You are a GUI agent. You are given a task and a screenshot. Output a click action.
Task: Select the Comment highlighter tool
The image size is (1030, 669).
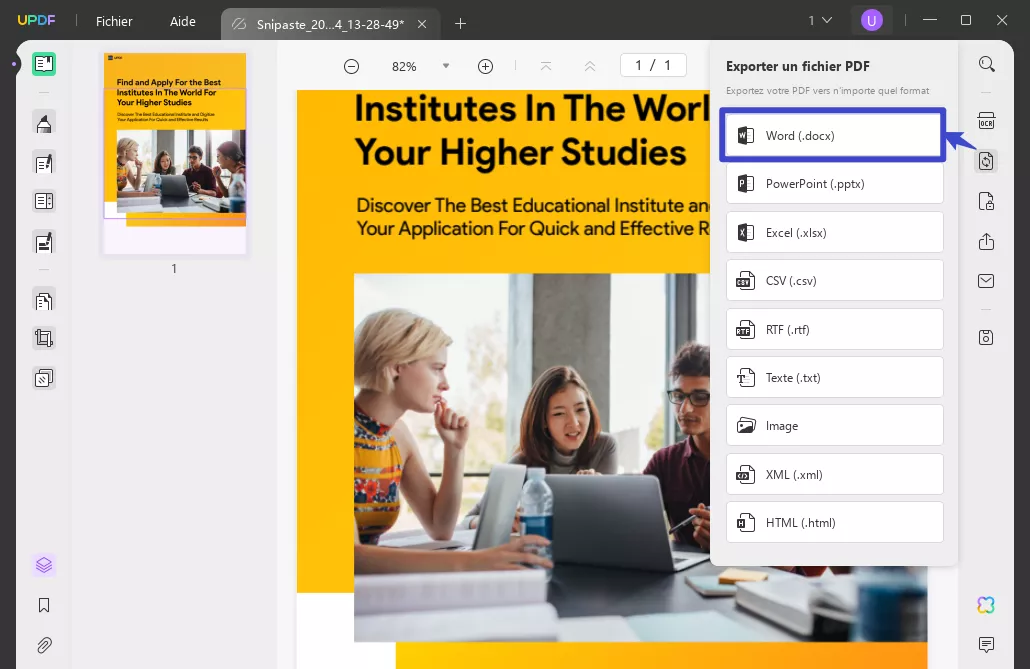click(x=44, y=123)
